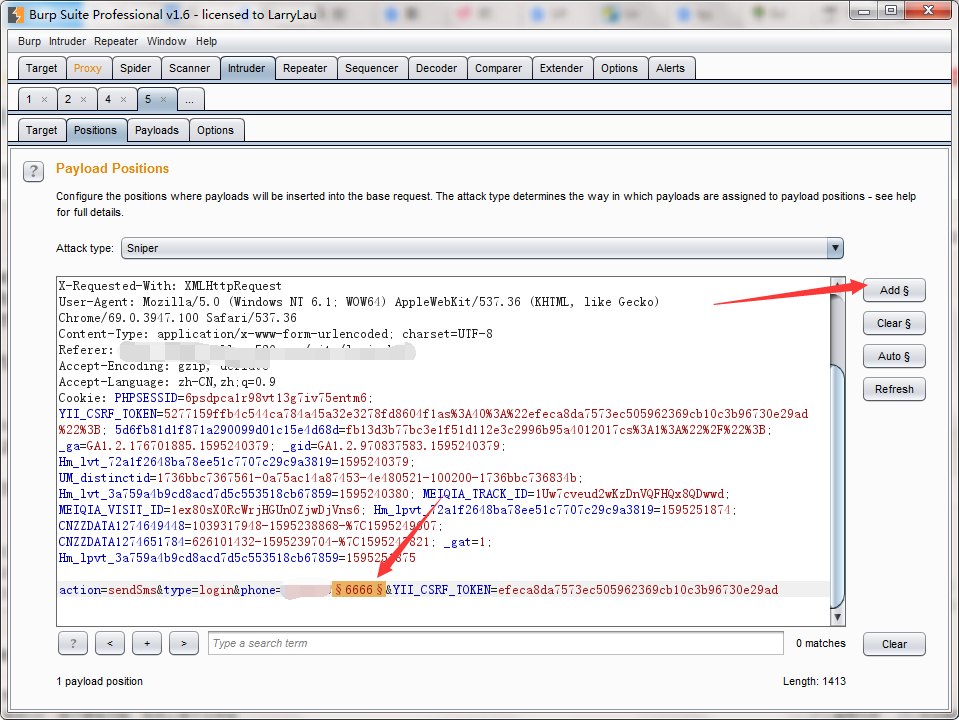Click the Add § button

click(x=894, y=291)
